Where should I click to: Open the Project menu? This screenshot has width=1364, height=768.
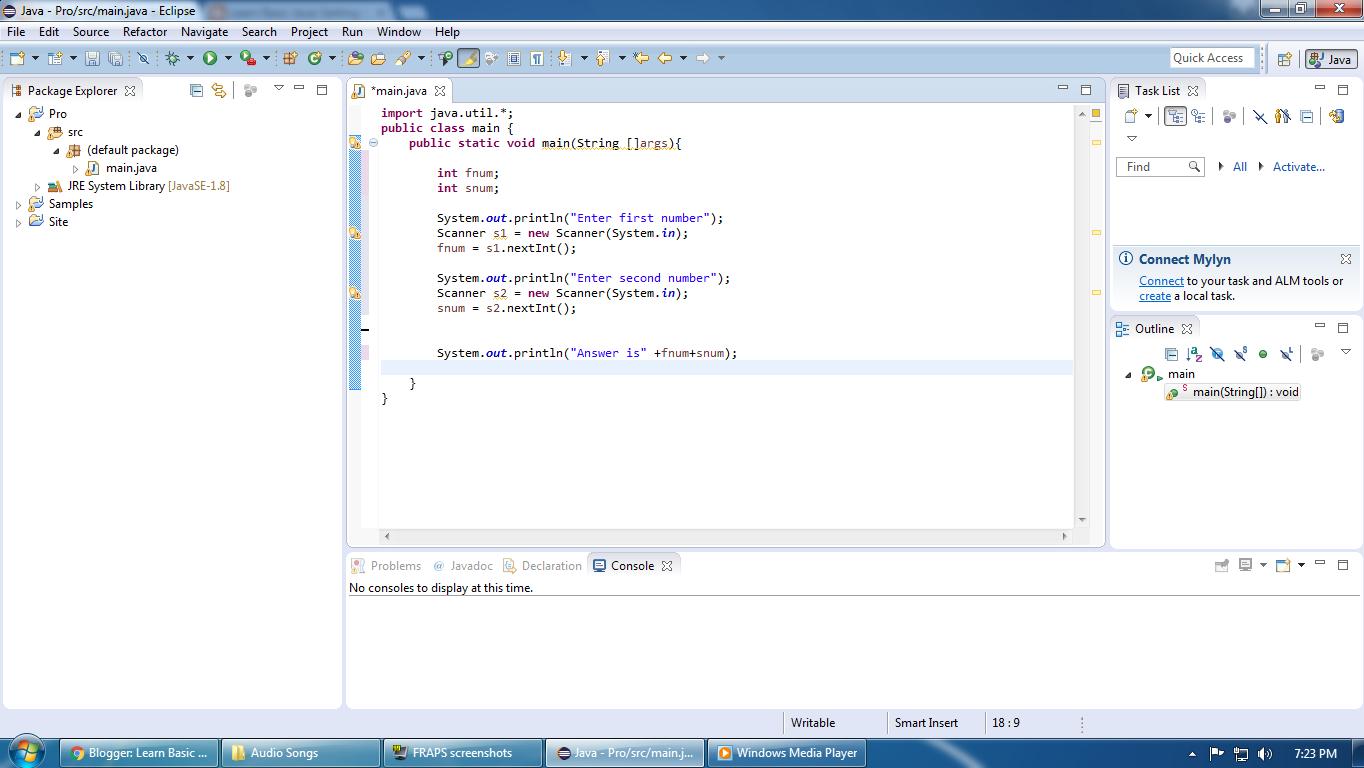[309, 31]
